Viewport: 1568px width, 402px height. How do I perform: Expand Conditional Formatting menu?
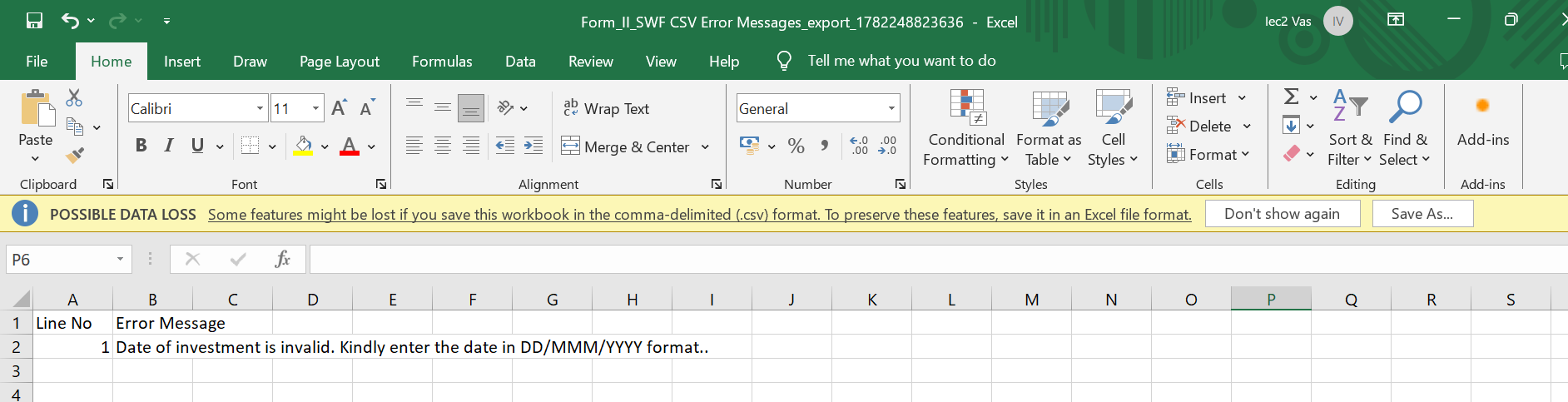(x=966, y=127)
